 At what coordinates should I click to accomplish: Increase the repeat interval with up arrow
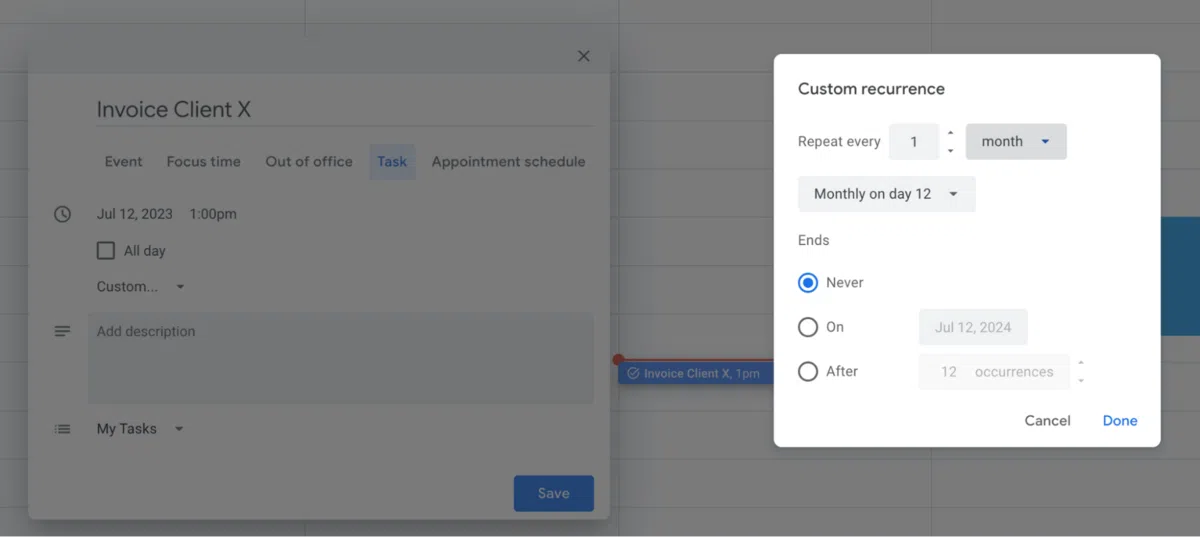(x=950, y=133)
